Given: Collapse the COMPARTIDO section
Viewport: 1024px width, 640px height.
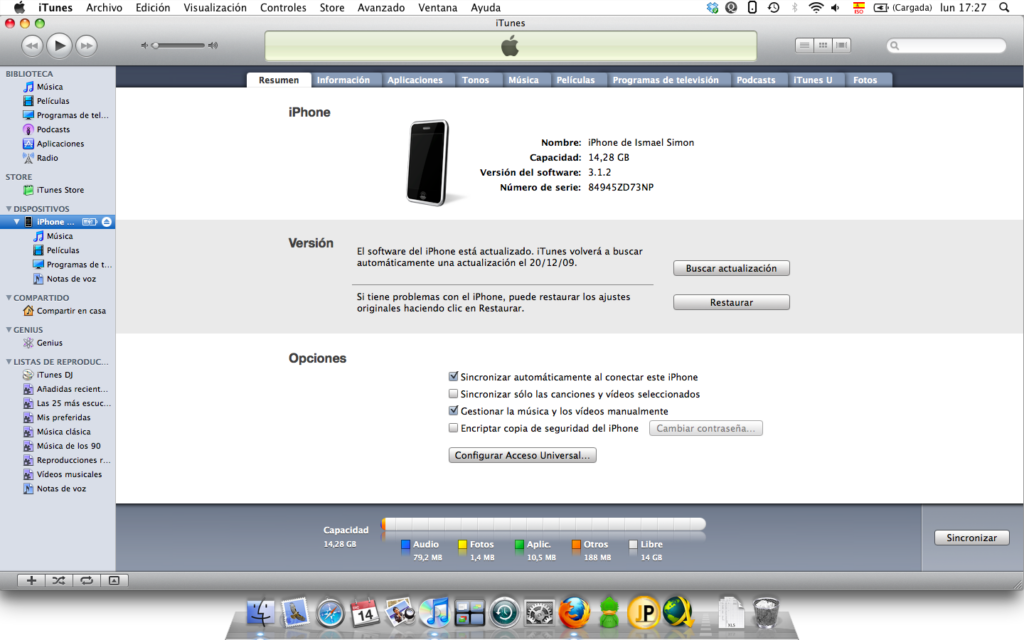Looking at the screenshot, I should click(x=8, y=298).
